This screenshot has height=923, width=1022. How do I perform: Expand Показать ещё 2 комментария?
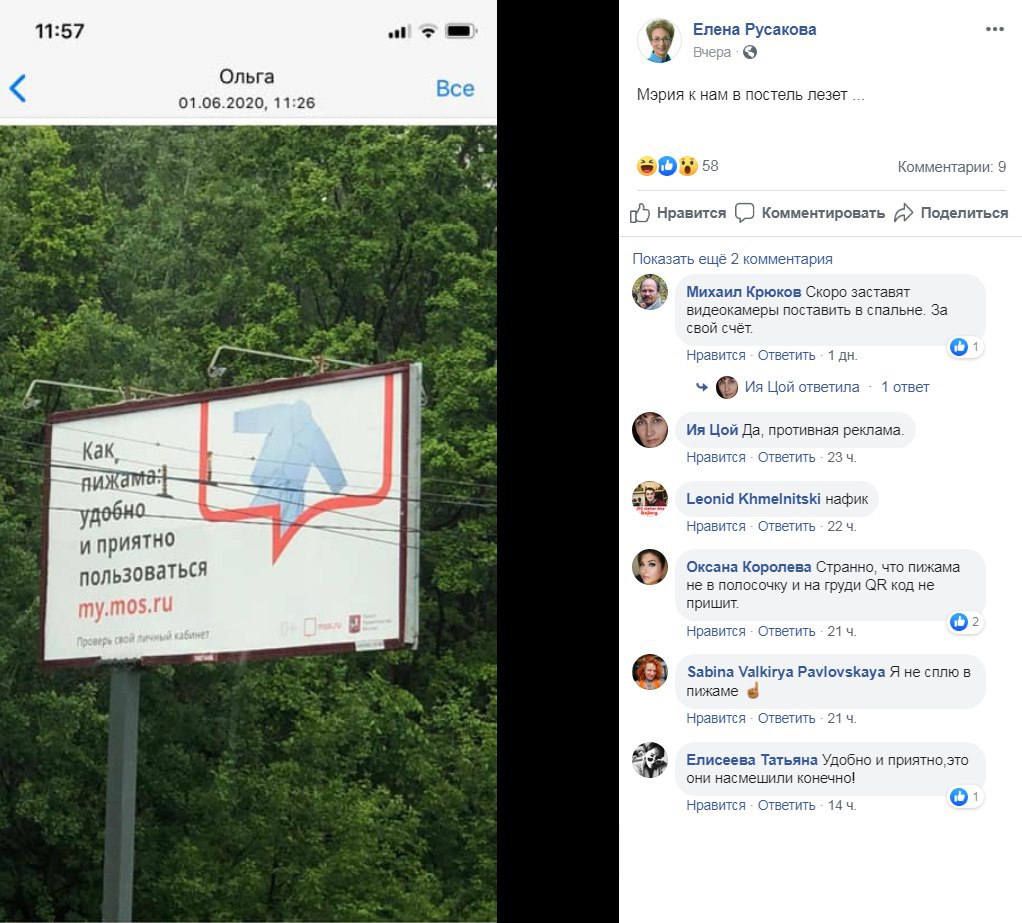(732, 259)
